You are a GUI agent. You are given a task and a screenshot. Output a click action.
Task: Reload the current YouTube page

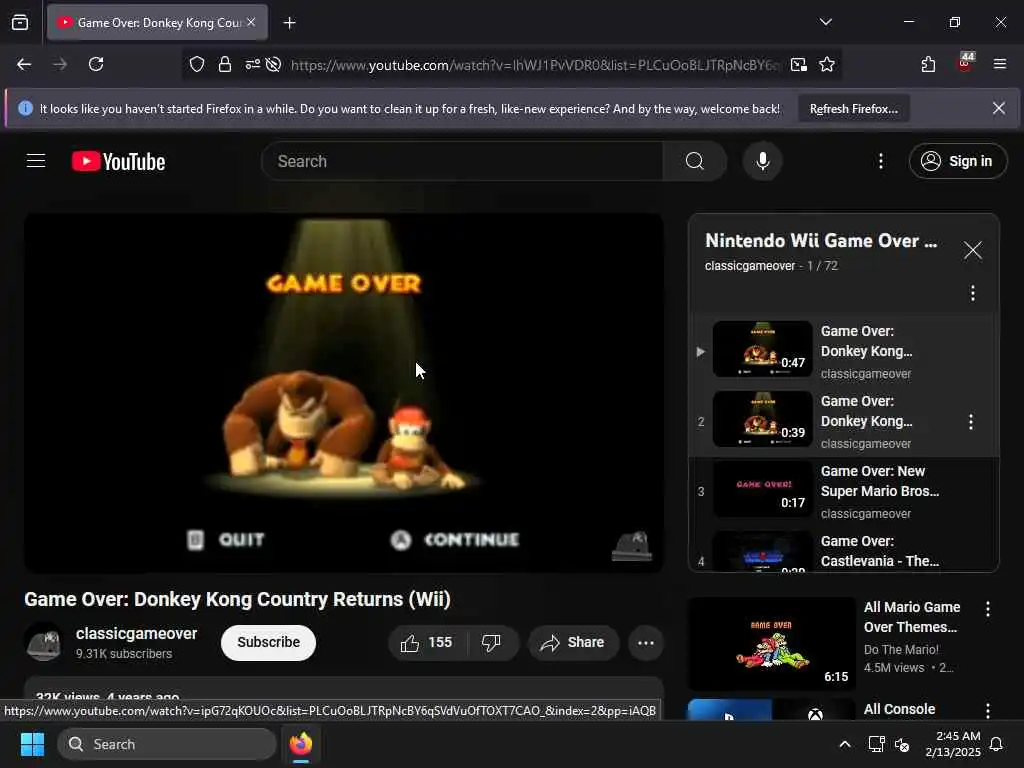pos(96,64)
